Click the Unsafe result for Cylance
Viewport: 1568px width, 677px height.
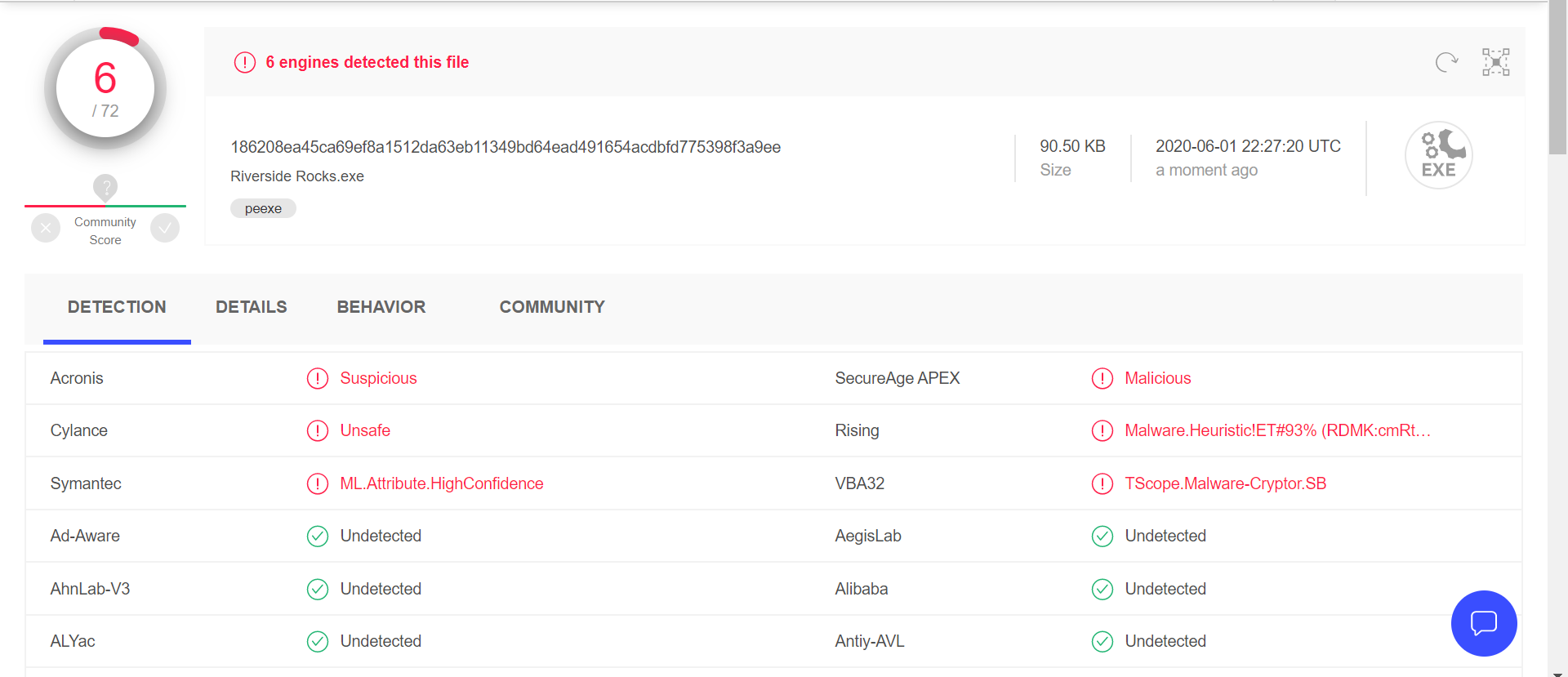(x=365, y=430)
